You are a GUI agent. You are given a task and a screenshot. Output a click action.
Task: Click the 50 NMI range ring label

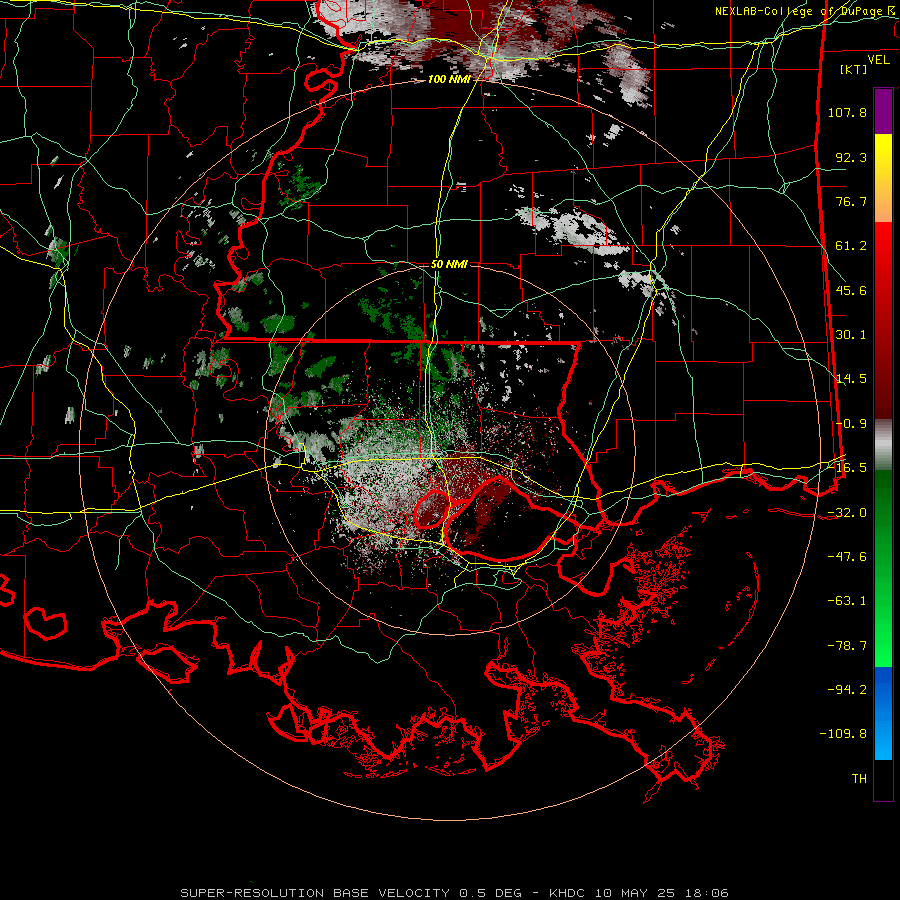[449, 265]
